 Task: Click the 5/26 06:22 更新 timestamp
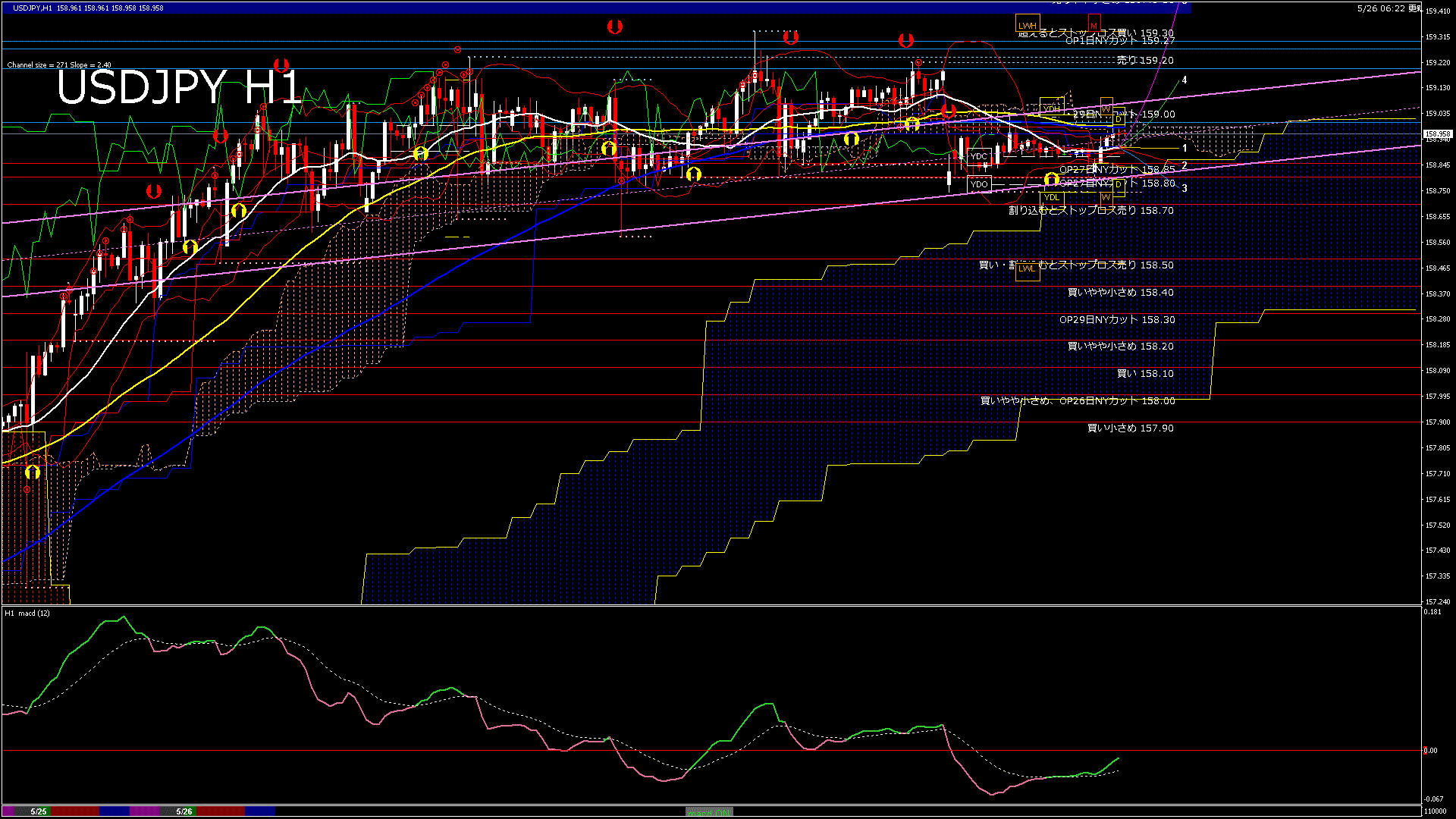pyautogui.click(x=1390, y=8)
